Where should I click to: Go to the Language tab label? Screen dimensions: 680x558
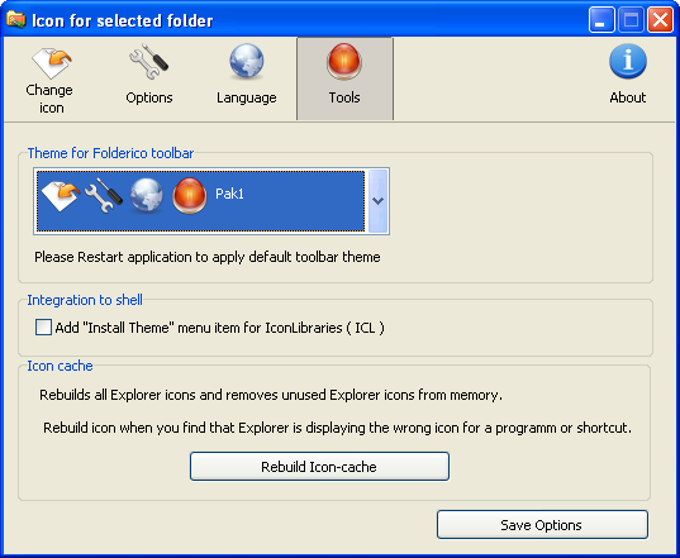tap(246, 98)
